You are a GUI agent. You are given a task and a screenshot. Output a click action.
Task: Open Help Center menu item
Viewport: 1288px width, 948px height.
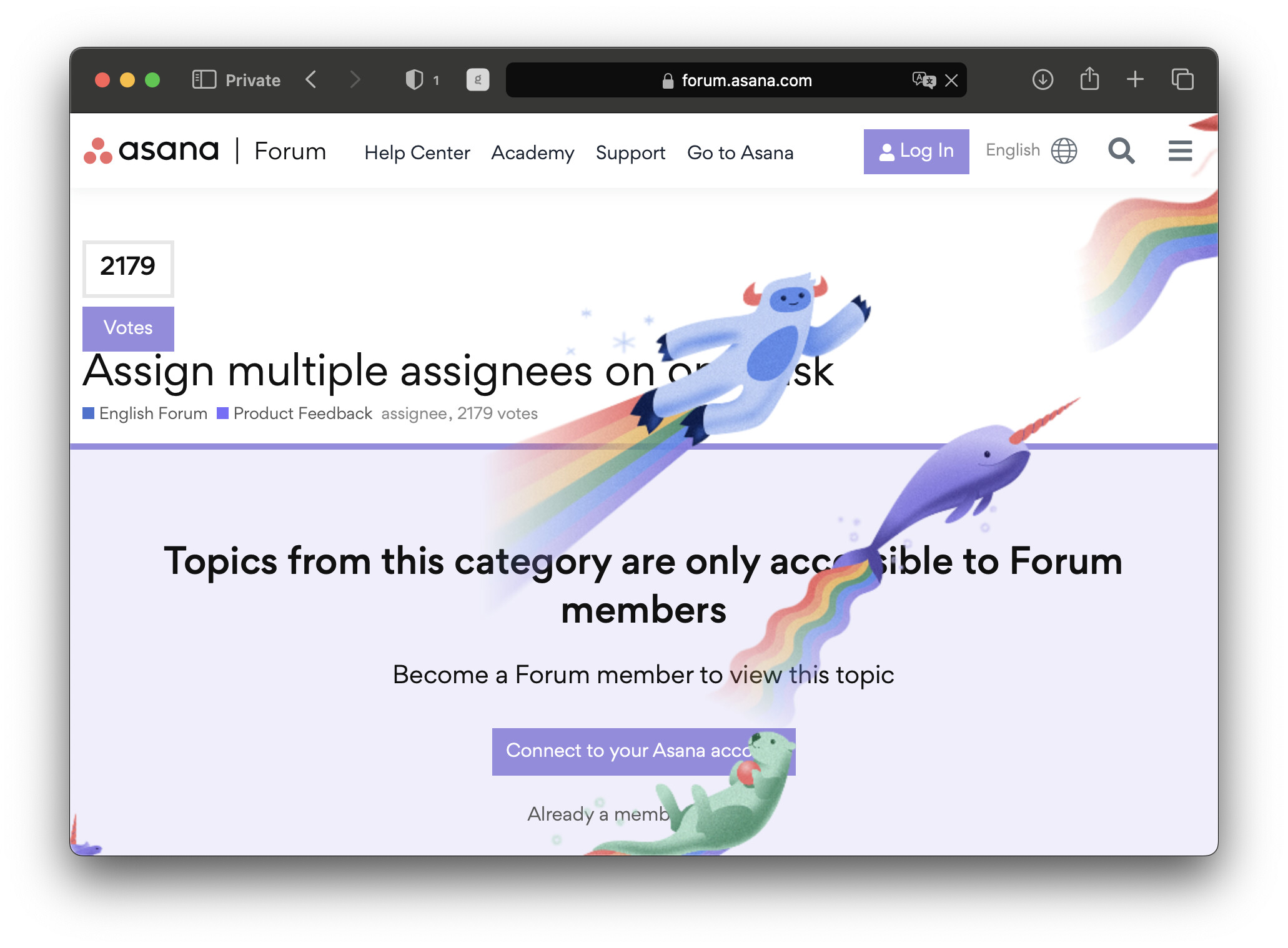click(417, 153)
